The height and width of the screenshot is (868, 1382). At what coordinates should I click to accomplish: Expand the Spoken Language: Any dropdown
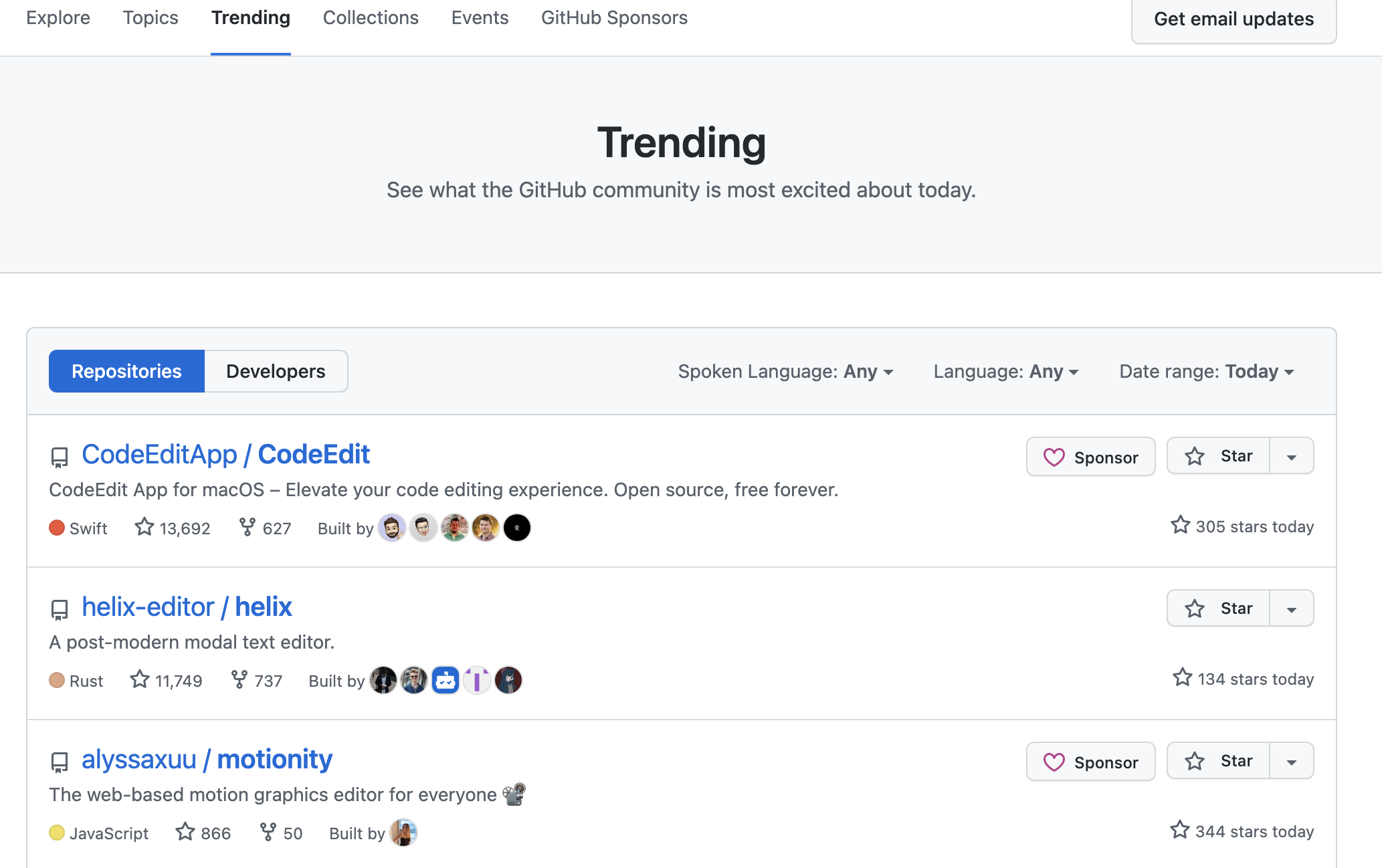point(785,371)
